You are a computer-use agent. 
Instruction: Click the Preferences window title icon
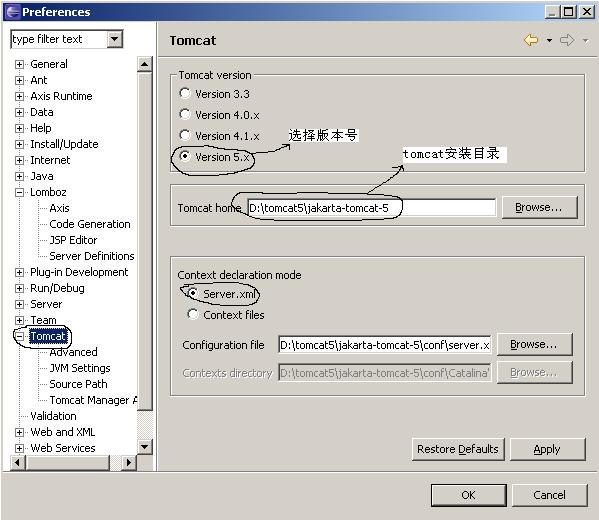pyautogui.click(x=12, y=12)
